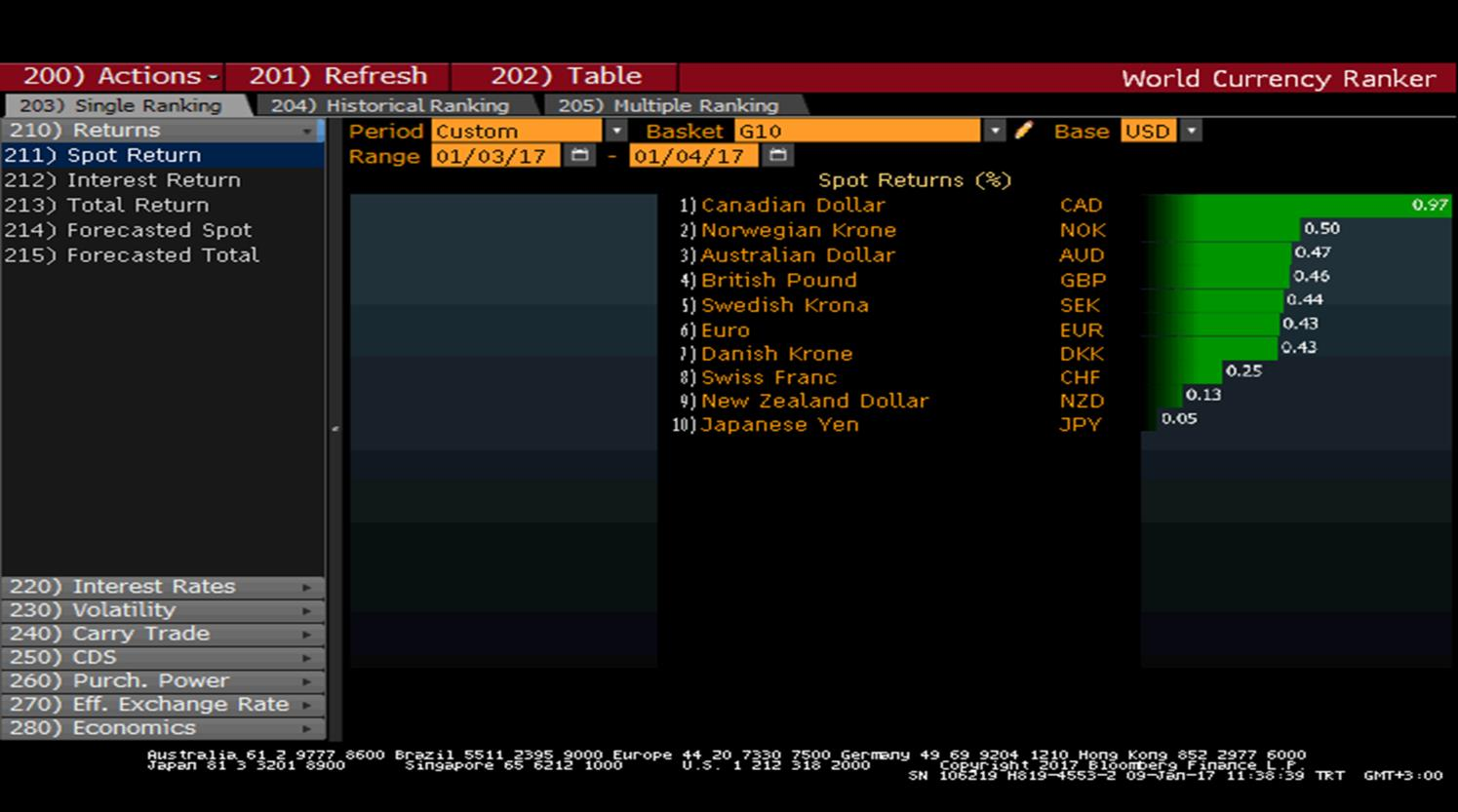Screen dimensions: 1458x812
Task: Click the AUD currency code
Action: 1082,255
